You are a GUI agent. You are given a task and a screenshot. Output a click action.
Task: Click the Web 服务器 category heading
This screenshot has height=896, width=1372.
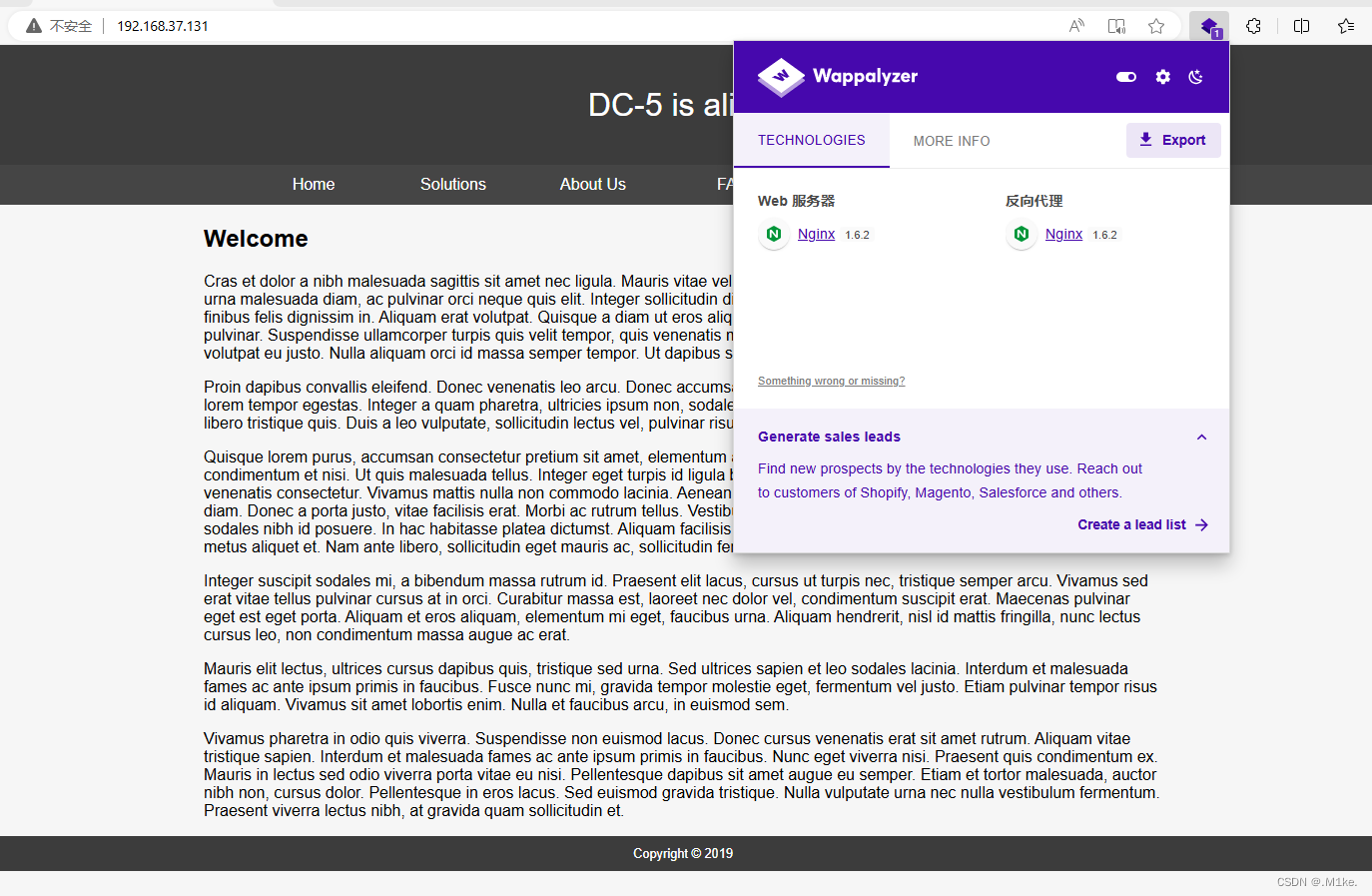click(796, 201)
